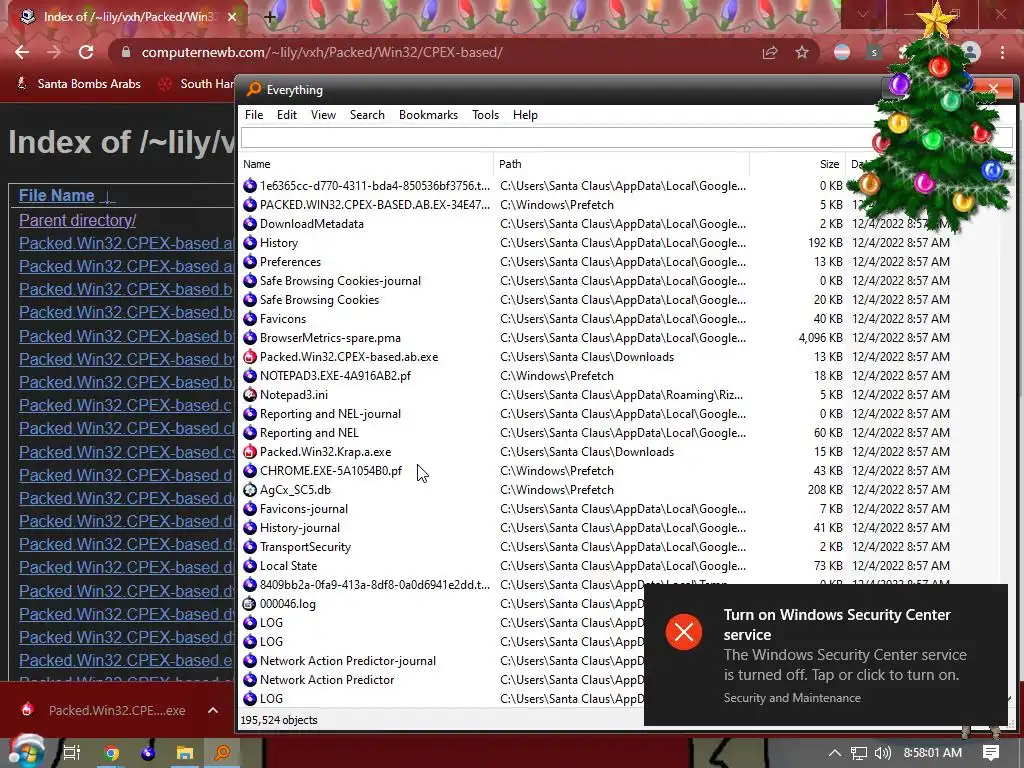Click the red X security notification icon
Screen dimensions: 1024x768
click(684, 632)
